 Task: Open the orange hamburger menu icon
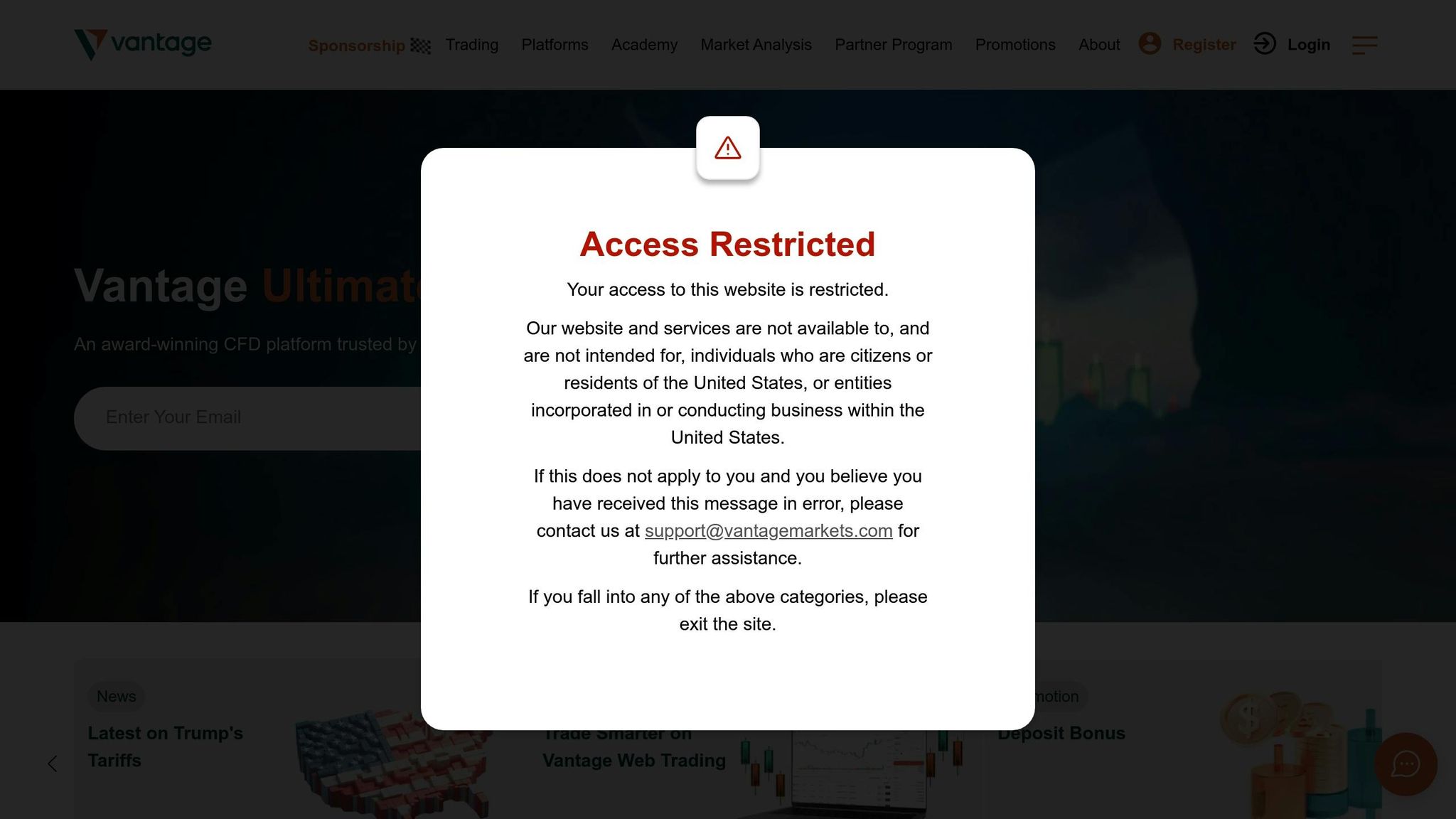coord(1365,45)
